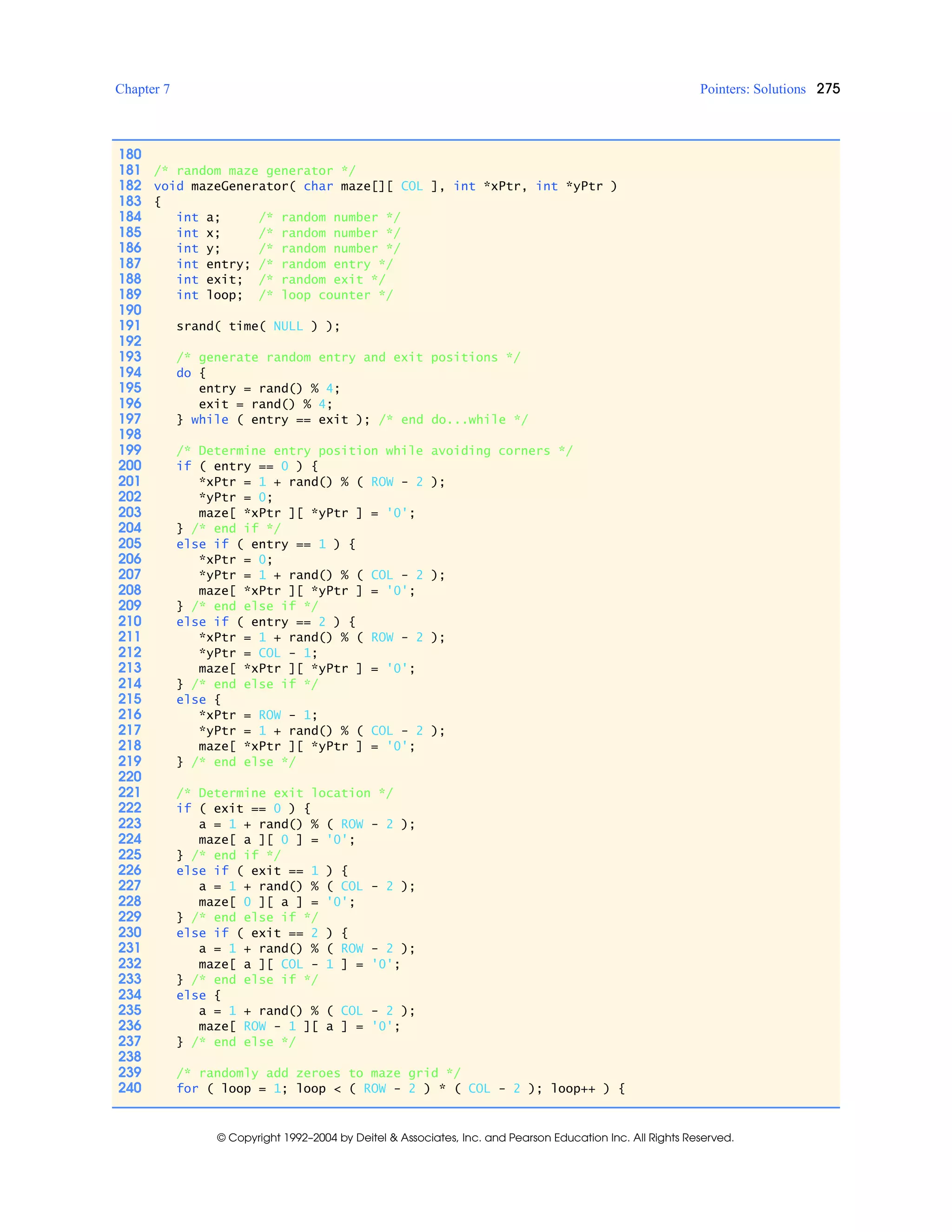Image resolution: width=952 pixels, height=1232 pixels.
Task: Click 'if ( exit == 0 ) {' line
Action: pos(243,808)
